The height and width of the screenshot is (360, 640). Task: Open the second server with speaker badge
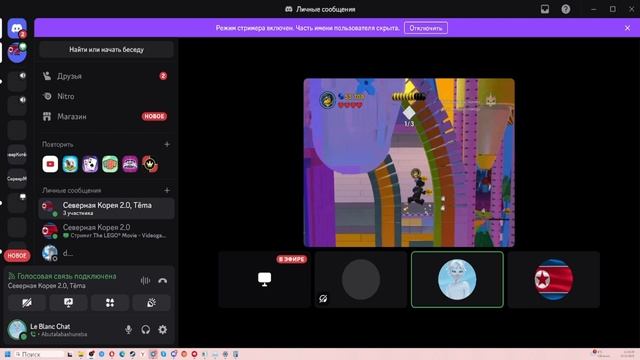(17, 106)
